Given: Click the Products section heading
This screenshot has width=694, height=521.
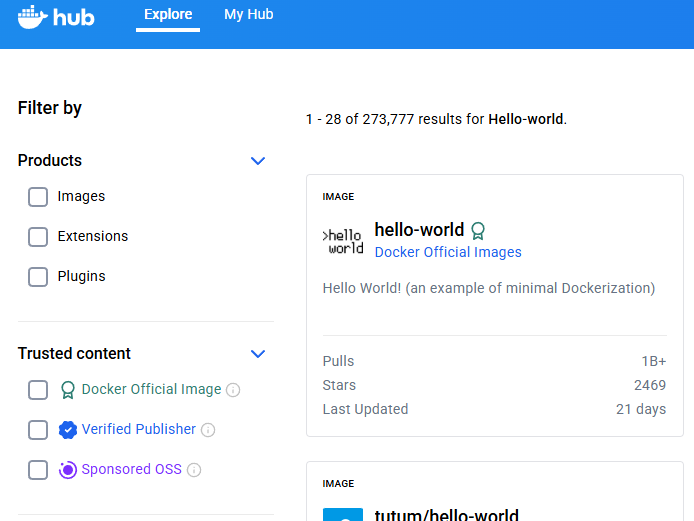Looking at the screenshot, I should pos(50,160).
